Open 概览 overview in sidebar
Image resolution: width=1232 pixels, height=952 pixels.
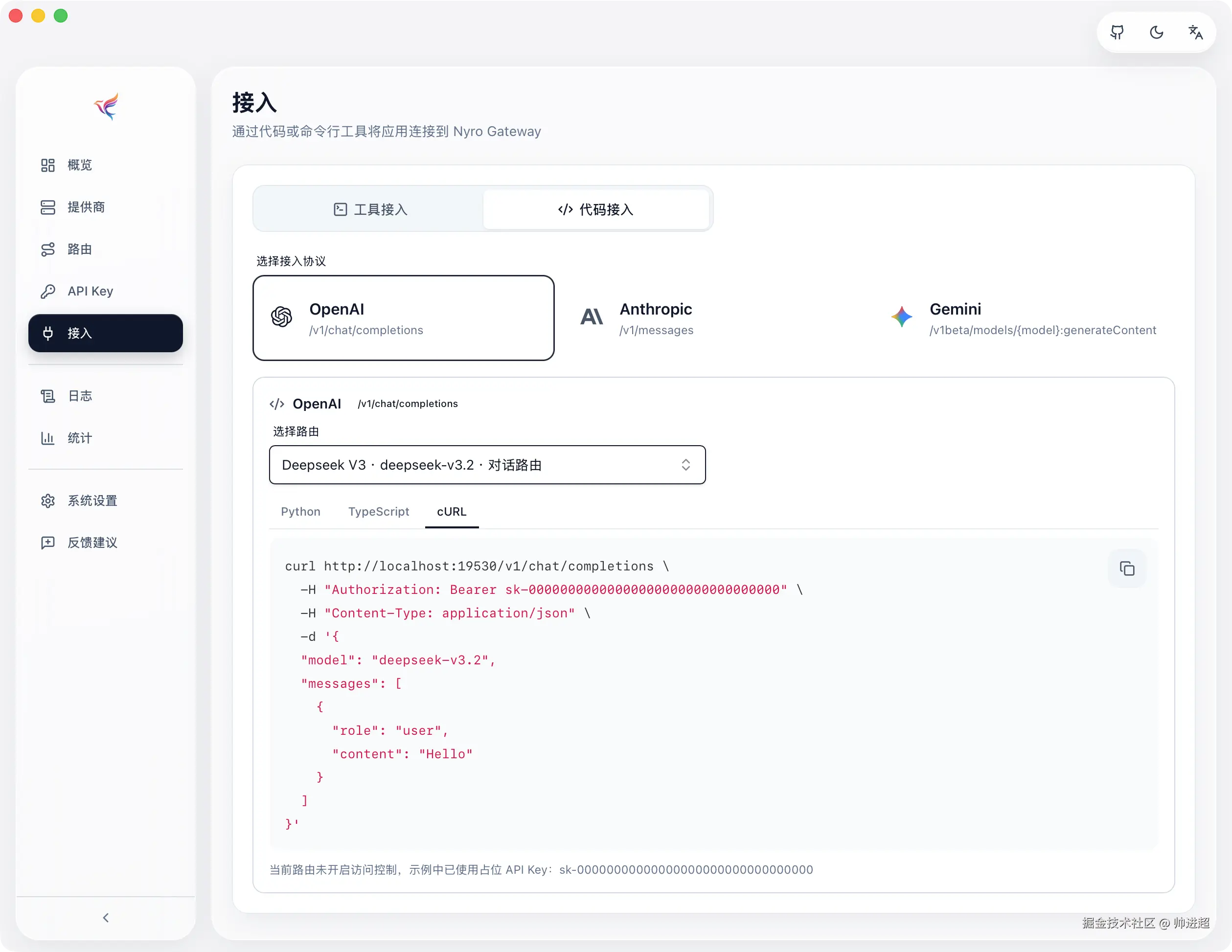tap(79, 165)
